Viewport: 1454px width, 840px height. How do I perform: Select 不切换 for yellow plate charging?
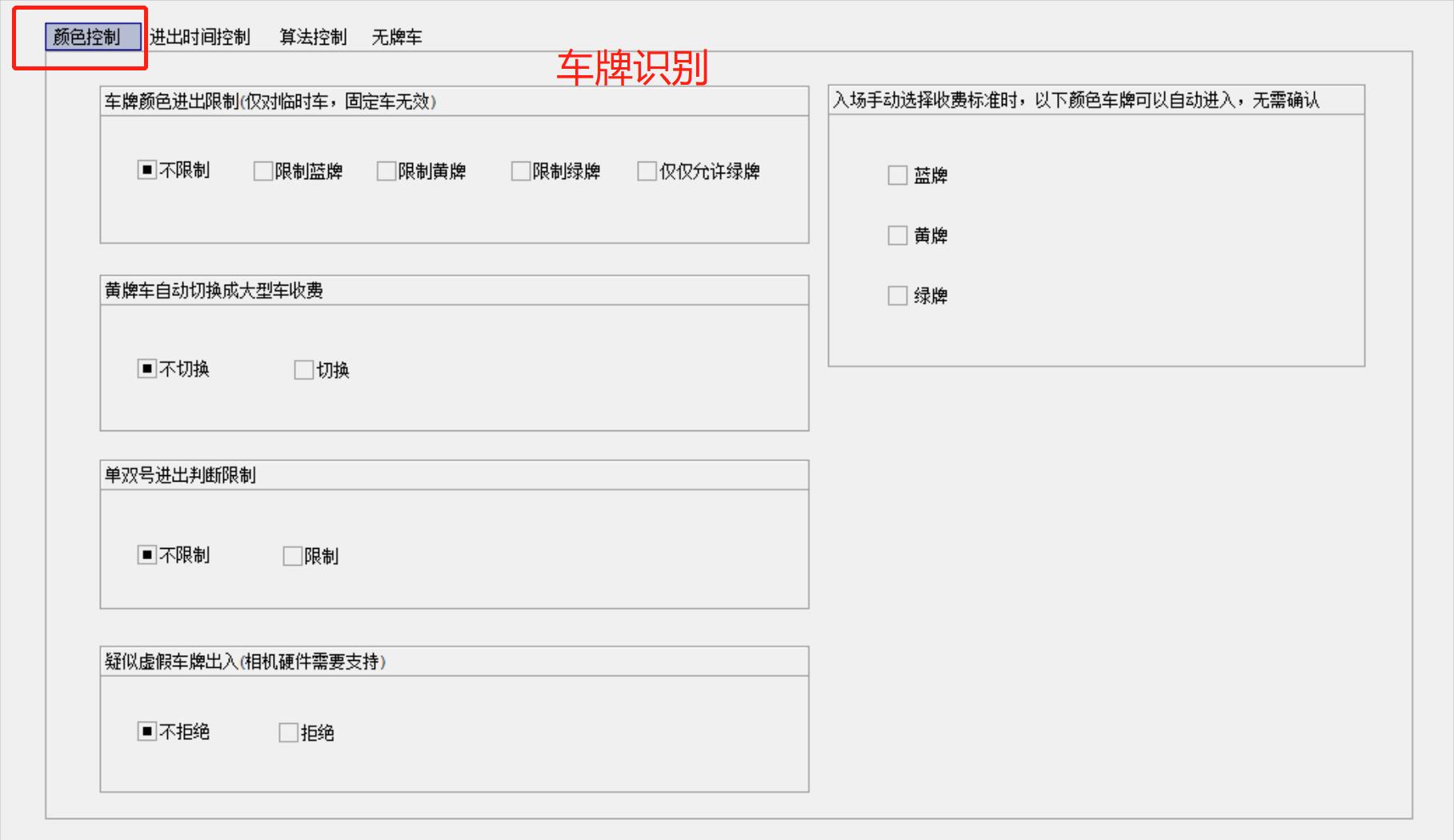pos(147,369)
